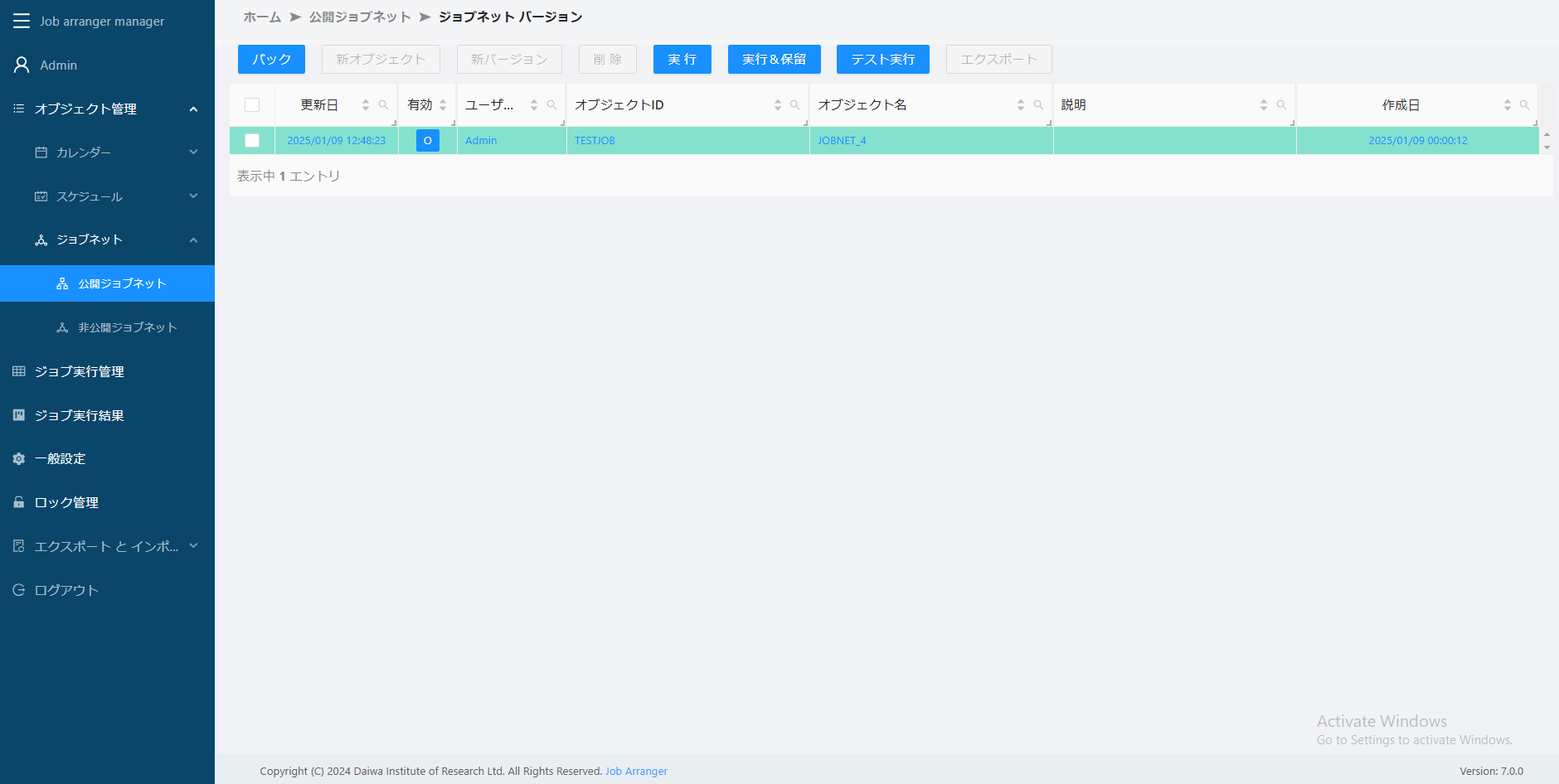Click the Job Arranger footer link

click(635, 771)
